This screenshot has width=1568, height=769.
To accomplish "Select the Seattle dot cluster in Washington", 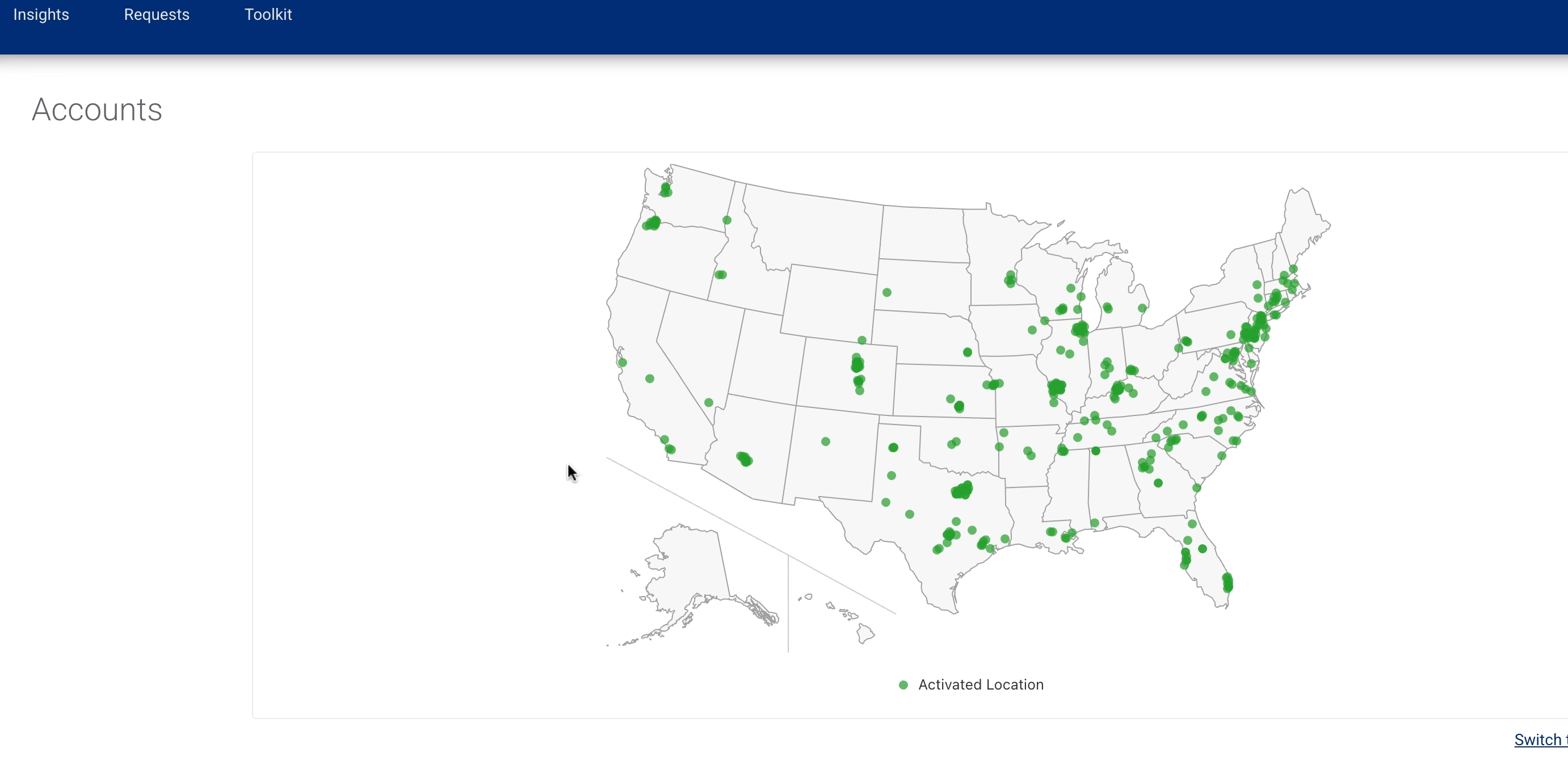I will (x=666, y=190).
